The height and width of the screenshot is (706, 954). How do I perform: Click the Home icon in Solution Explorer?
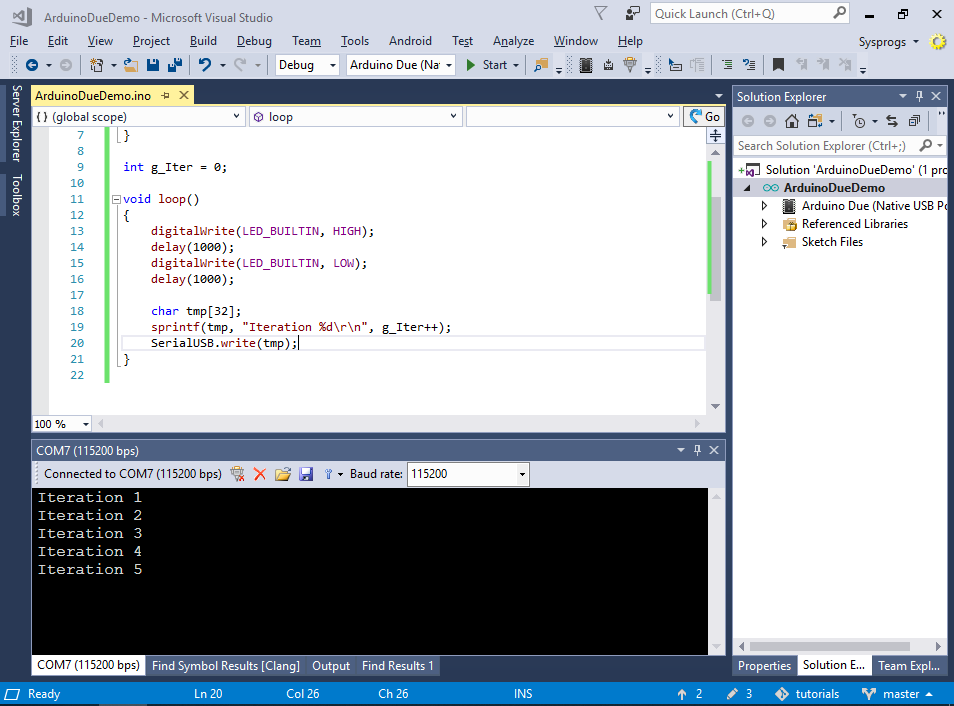point(792,121)
